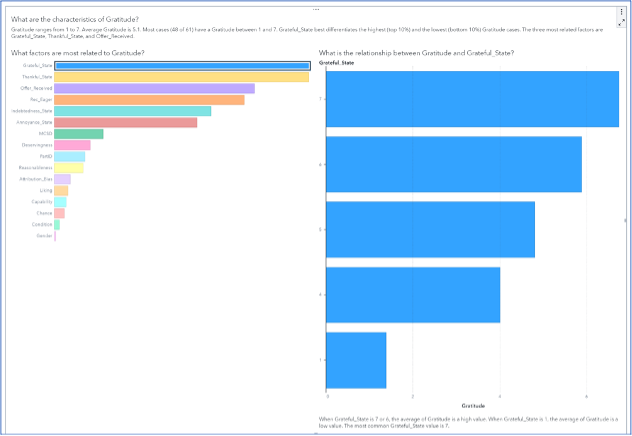The width and height of the screenshot is (632, 436).
Task: Click the shortest bar for Grateful_State 1
Action: 356,360
